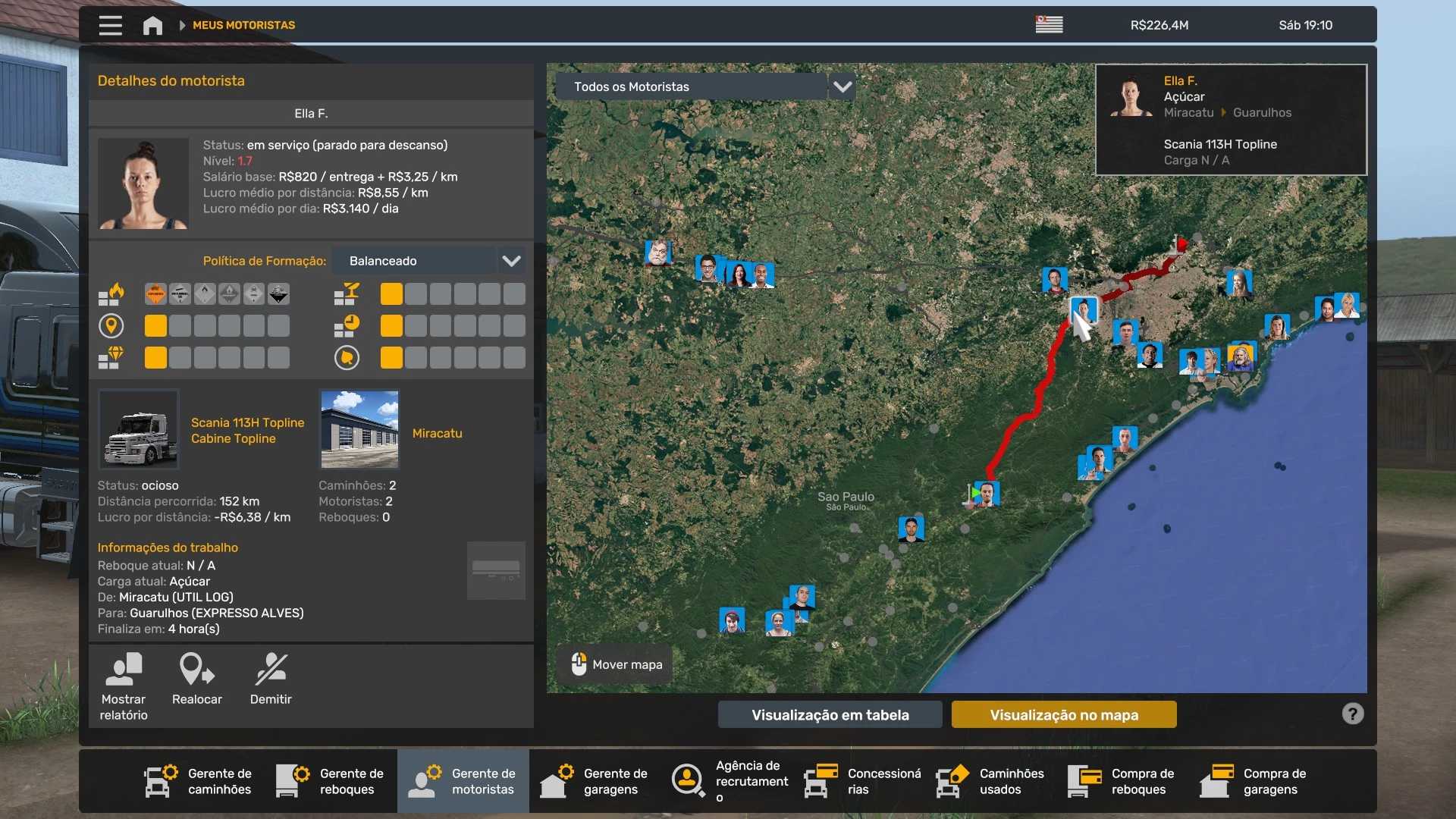
Task: Click first high value cargo skill square
Action: click(x=155, y=358)
